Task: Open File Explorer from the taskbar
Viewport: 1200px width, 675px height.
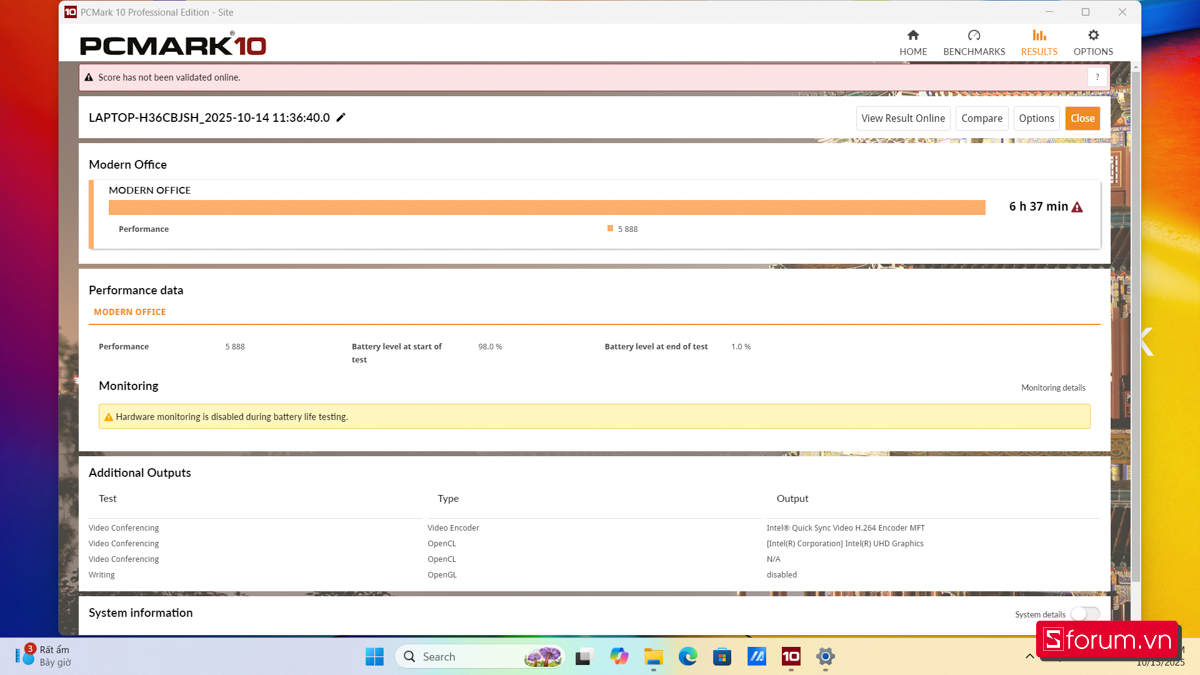Action: 654,656
